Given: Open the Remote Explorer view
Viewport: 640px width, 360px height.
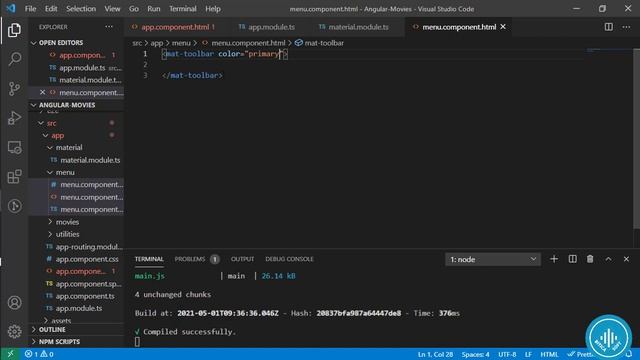Looking at the screenshot, I should point(14,147).
